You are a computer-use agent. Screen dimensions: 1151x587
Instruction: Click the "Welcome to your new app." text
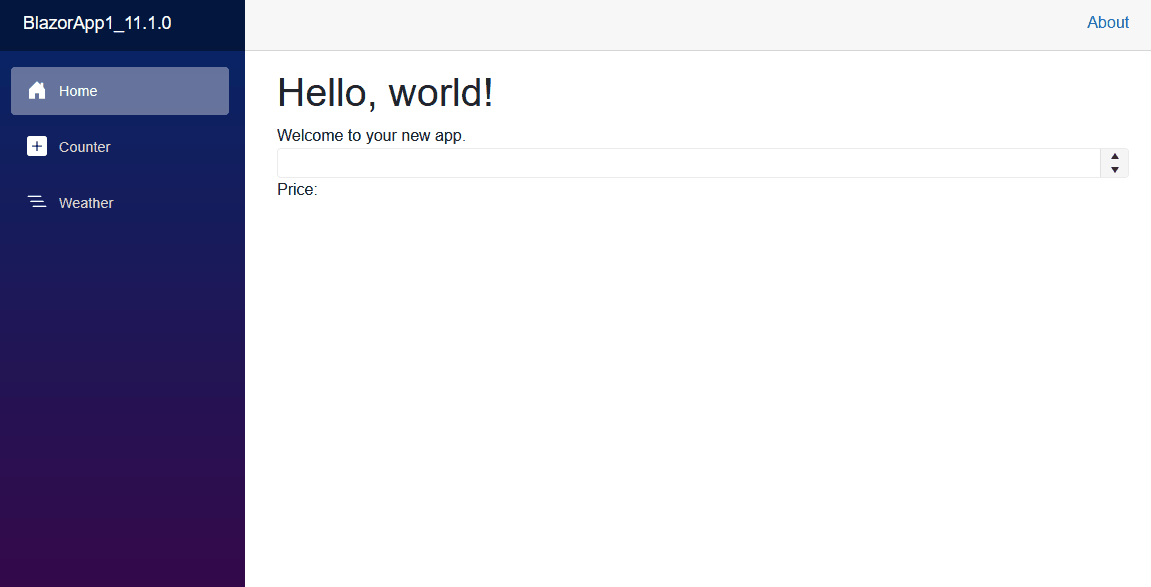pos(371,136)
